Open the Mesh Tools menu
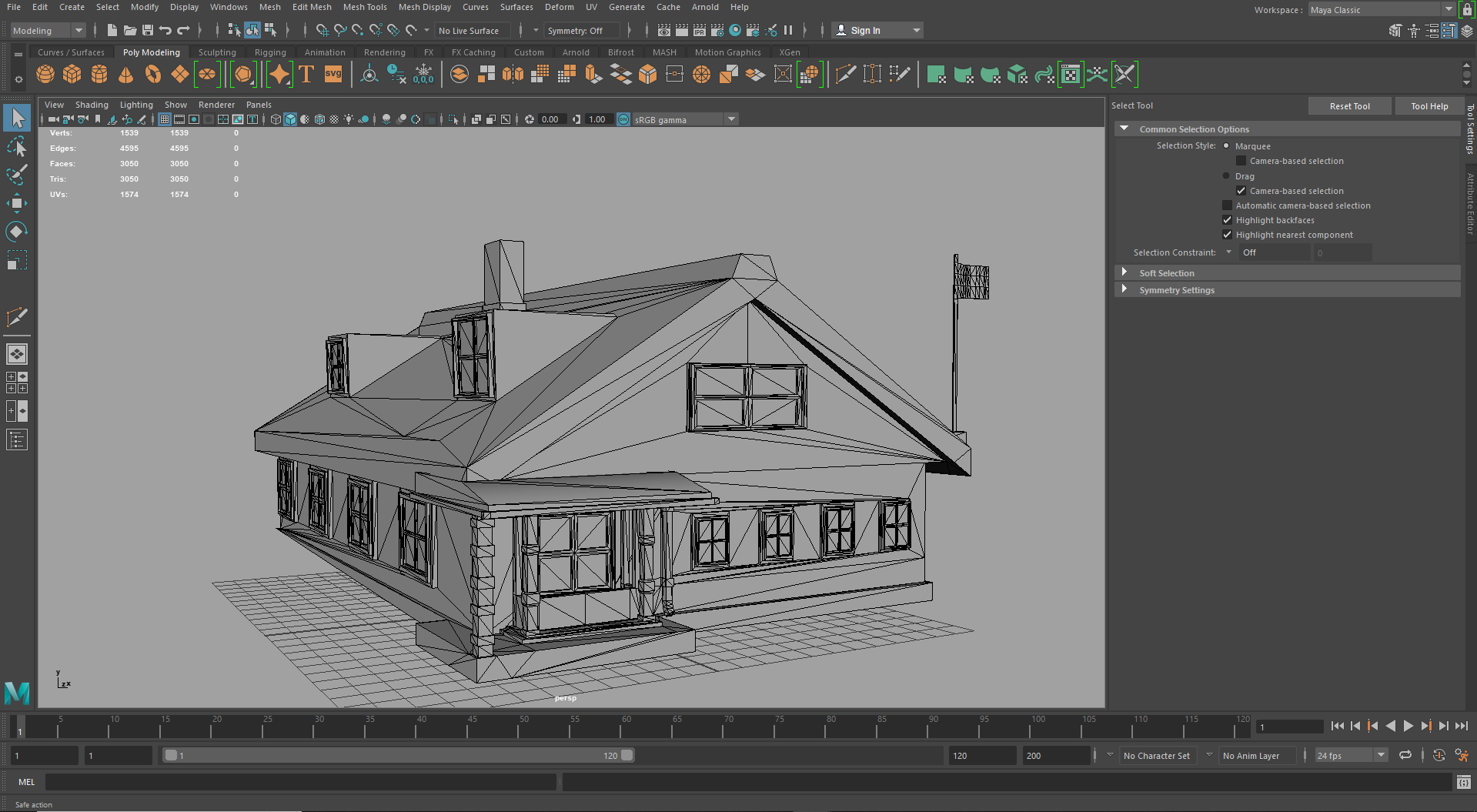The width and height of the screenshot is (1477, 812). click(364, 7)
